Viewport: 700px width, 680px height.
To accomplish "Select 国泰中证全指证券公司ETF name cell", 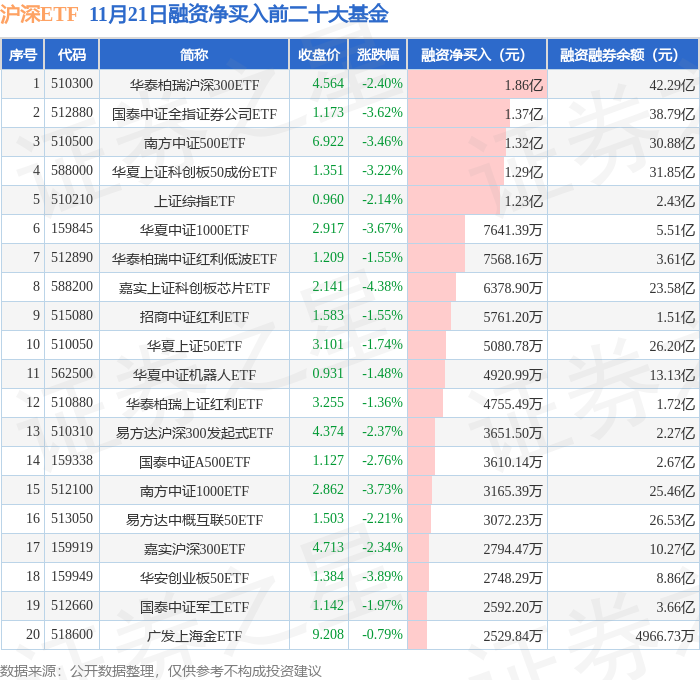I will coord(194,114).
